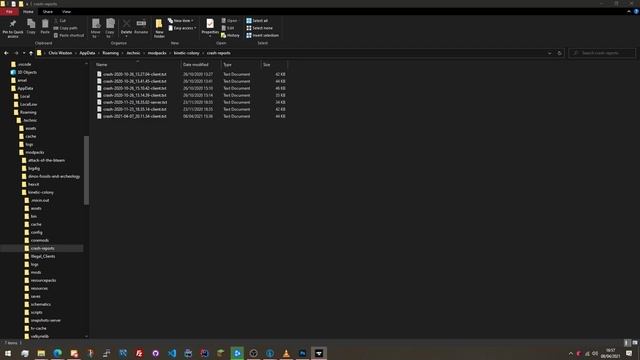This screenshot has height=360, width=640.
Task: Click Select none in ribbon
Action: tap(259, 28)
